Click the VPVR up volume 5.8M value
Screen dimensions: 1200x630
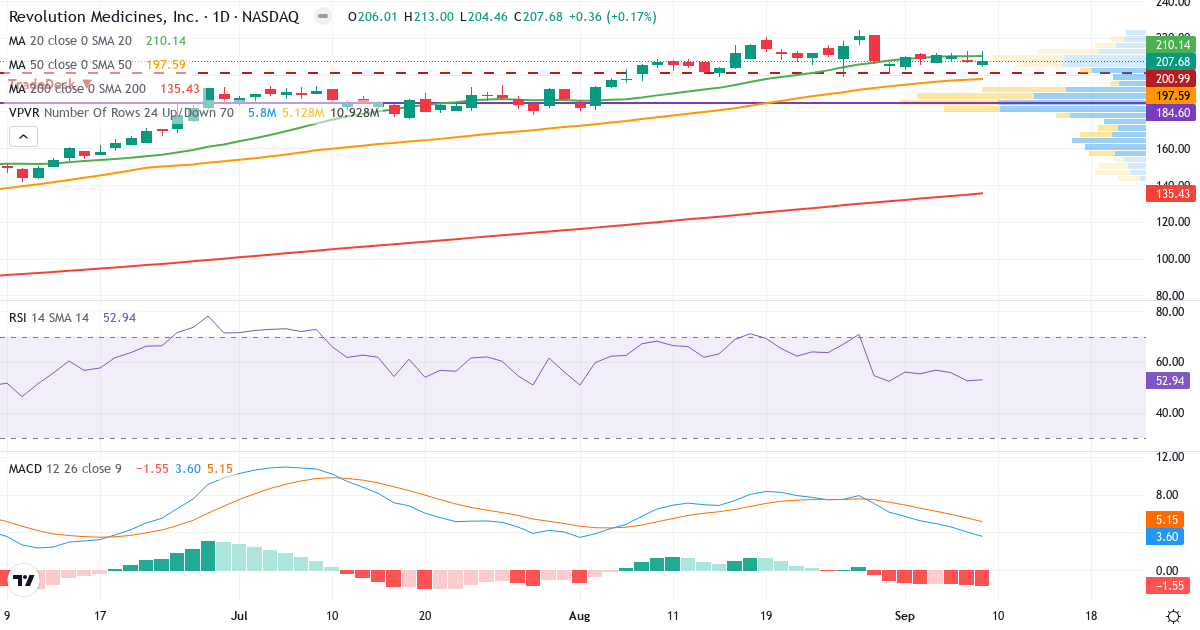[x=262, y=113]
